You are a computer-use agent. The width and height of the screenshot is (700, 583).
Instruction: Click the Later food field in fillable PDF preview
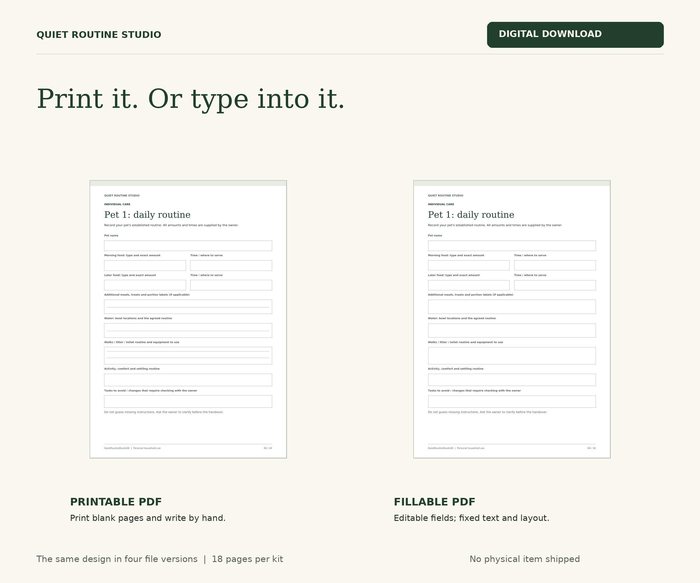click(x=469, y=285)
